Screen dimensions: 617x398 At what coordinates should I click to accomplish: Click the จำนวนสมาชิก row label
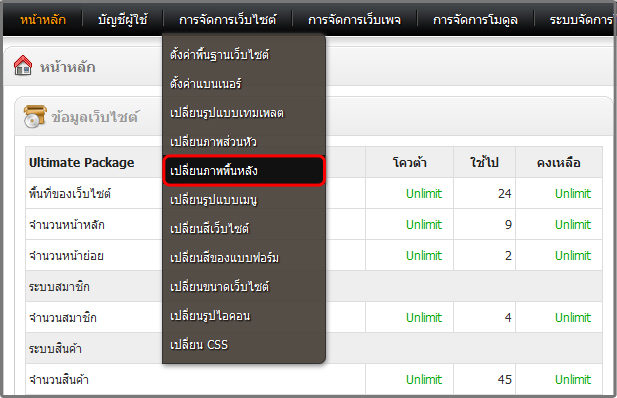coord(63,318)
